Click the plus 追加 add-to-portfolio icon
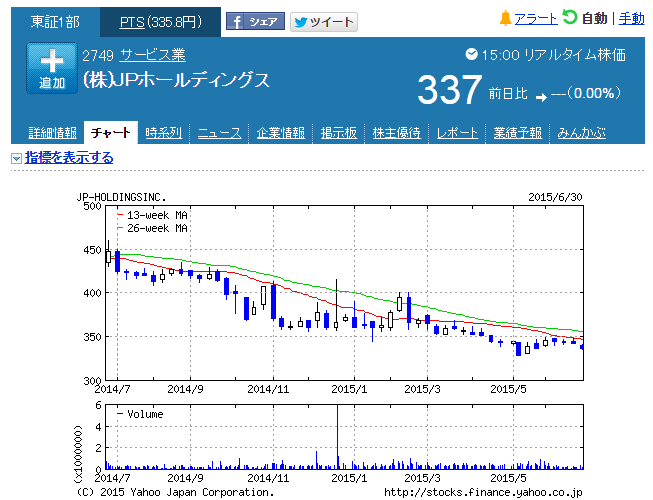Image resolution: width=653 pixels, height=500 pixels. (x=52, y=68)
